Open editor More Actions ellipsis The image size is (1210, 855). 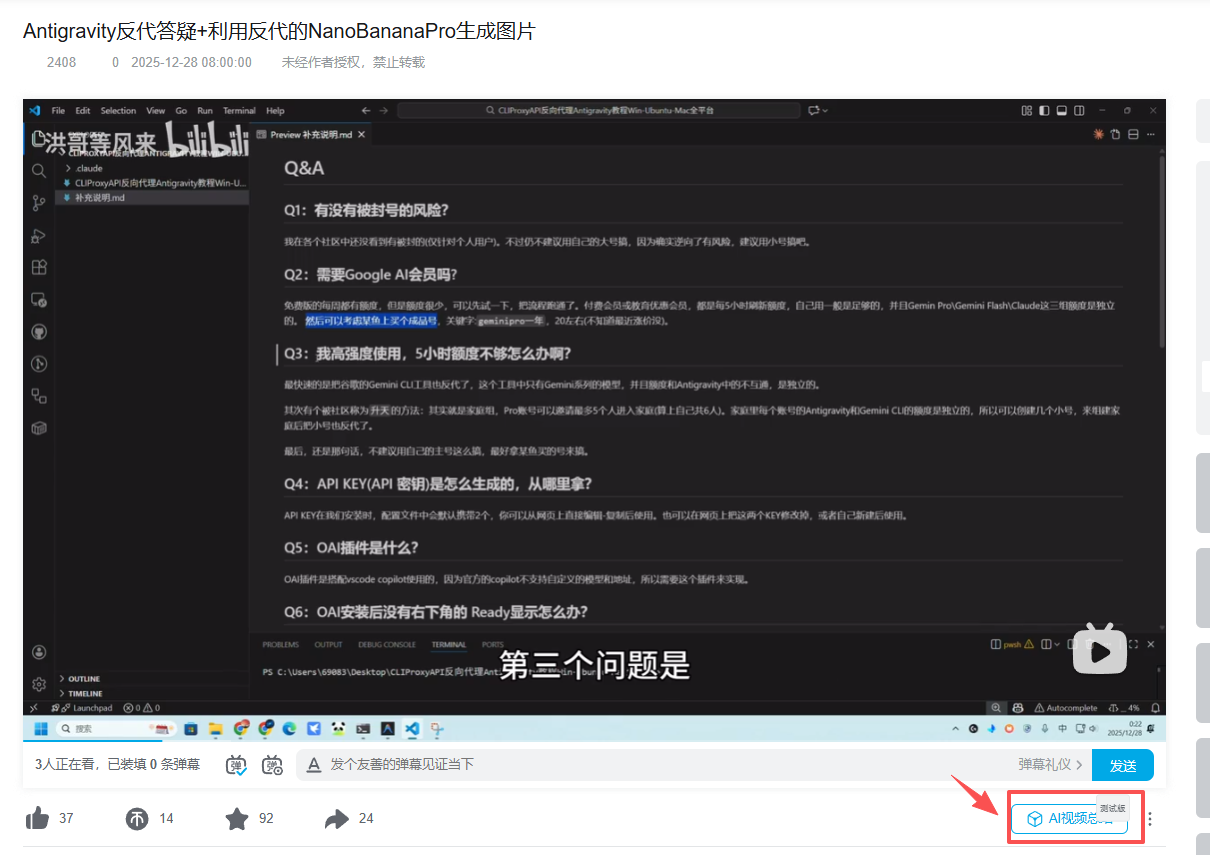tap(1151, 134)
